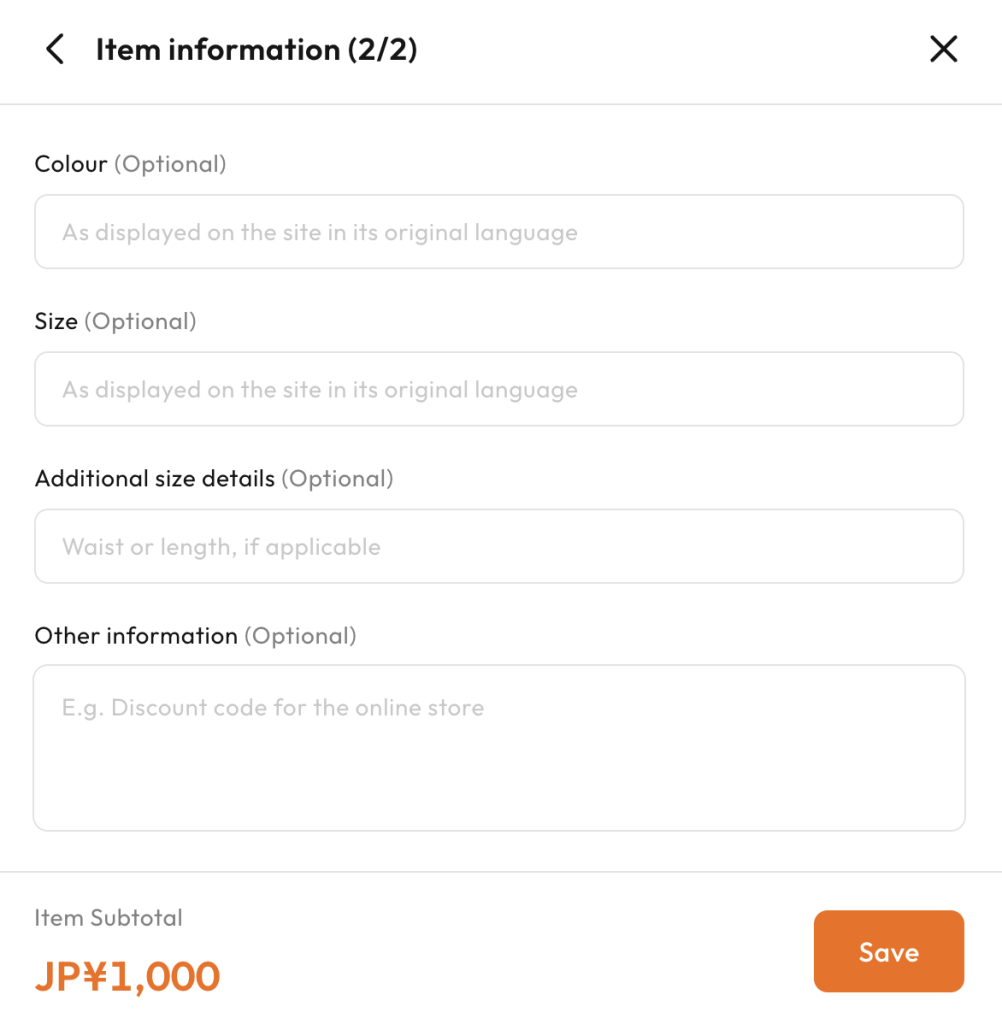This screenshot has height=1024, width=1002.
Task: Click the 'Other information' label
Action: [x=136, y=636]
